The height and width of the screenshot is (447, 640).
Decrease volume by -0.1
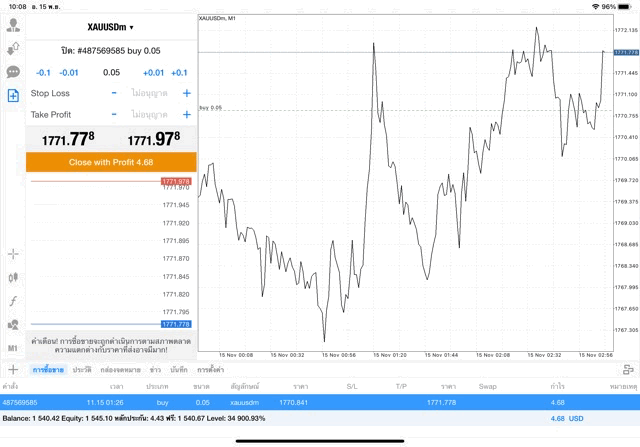43,73
